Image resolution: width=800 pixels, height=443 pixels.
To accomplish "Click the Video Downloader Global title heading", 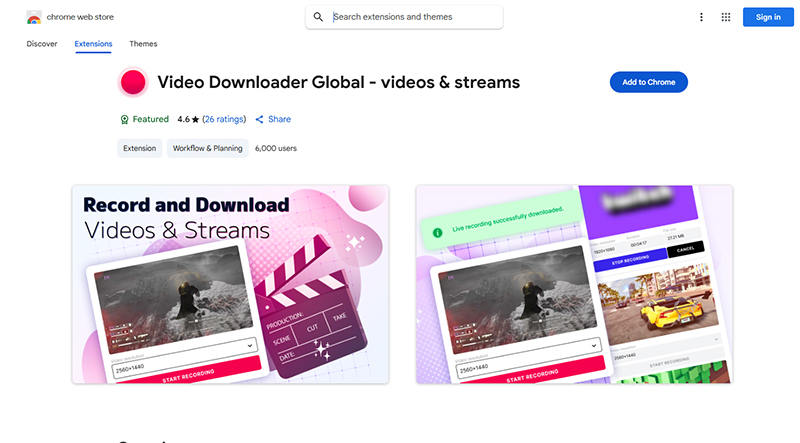I will [339, 82].
